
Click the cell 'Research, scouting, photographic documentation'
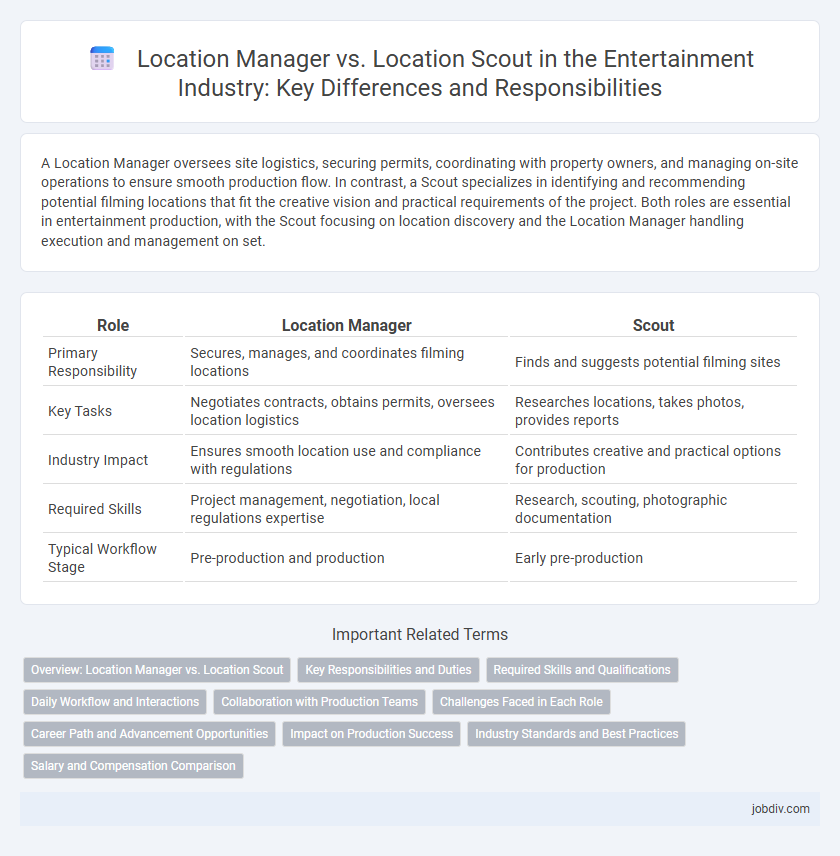point(653,509)
